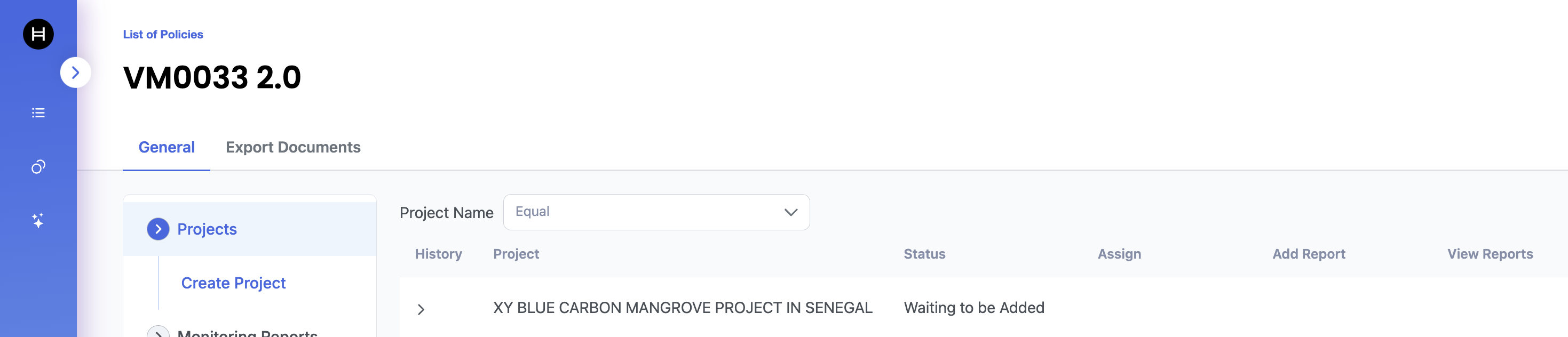This screenshot has width=1568, height=337.
Task: Open the tokens coins icon in sidebar
Action: coord(38,167)
